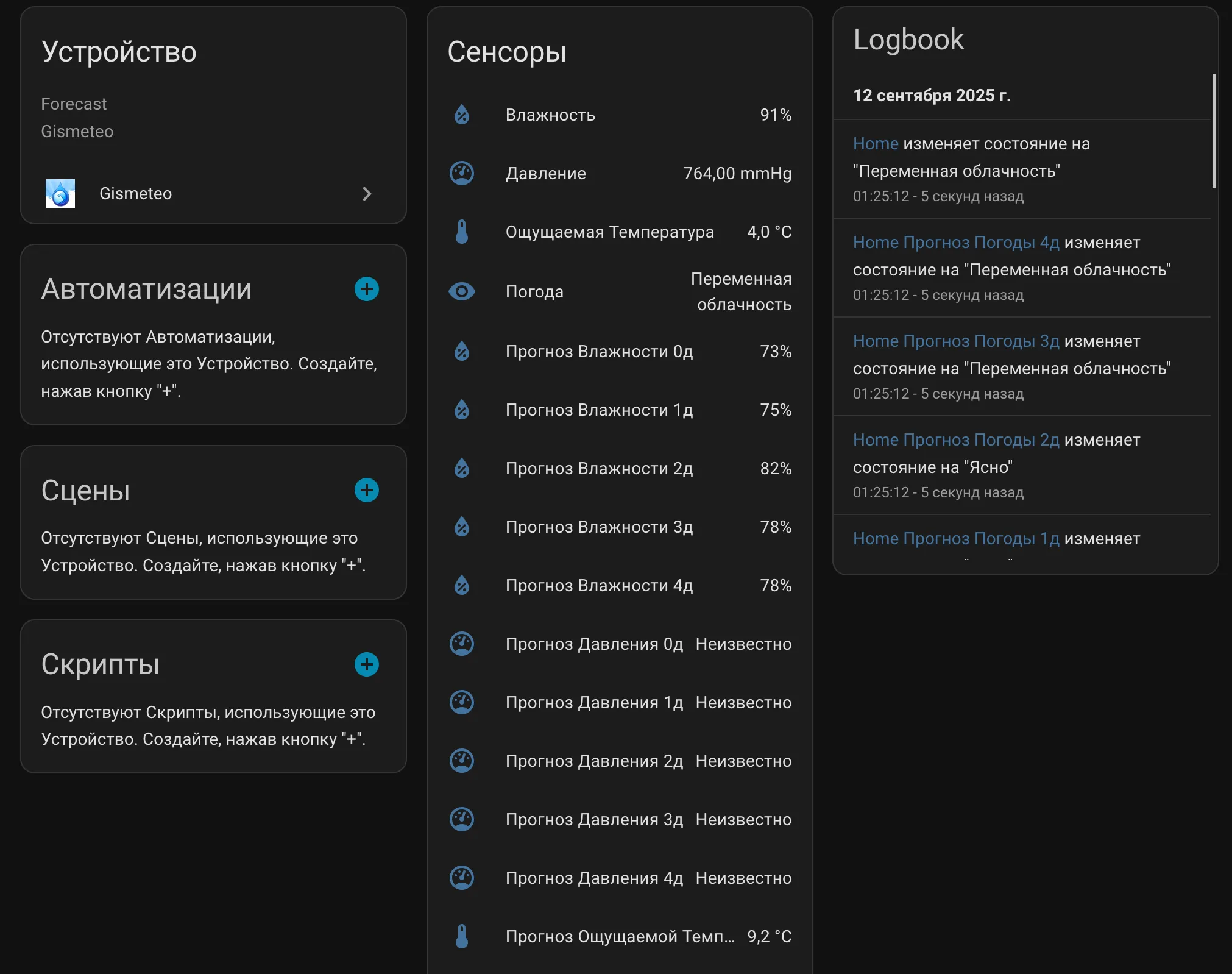Open Home Прогноз Погоды 4д logbook link
This screenshot has height=974, width=1232.
tap(956, 243)
